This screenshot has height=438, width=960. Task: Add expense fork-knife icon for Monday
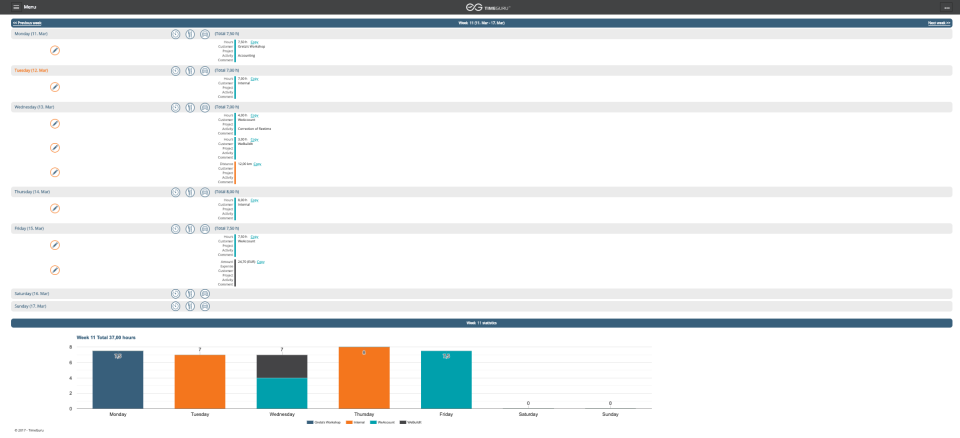tap(190, 34)
